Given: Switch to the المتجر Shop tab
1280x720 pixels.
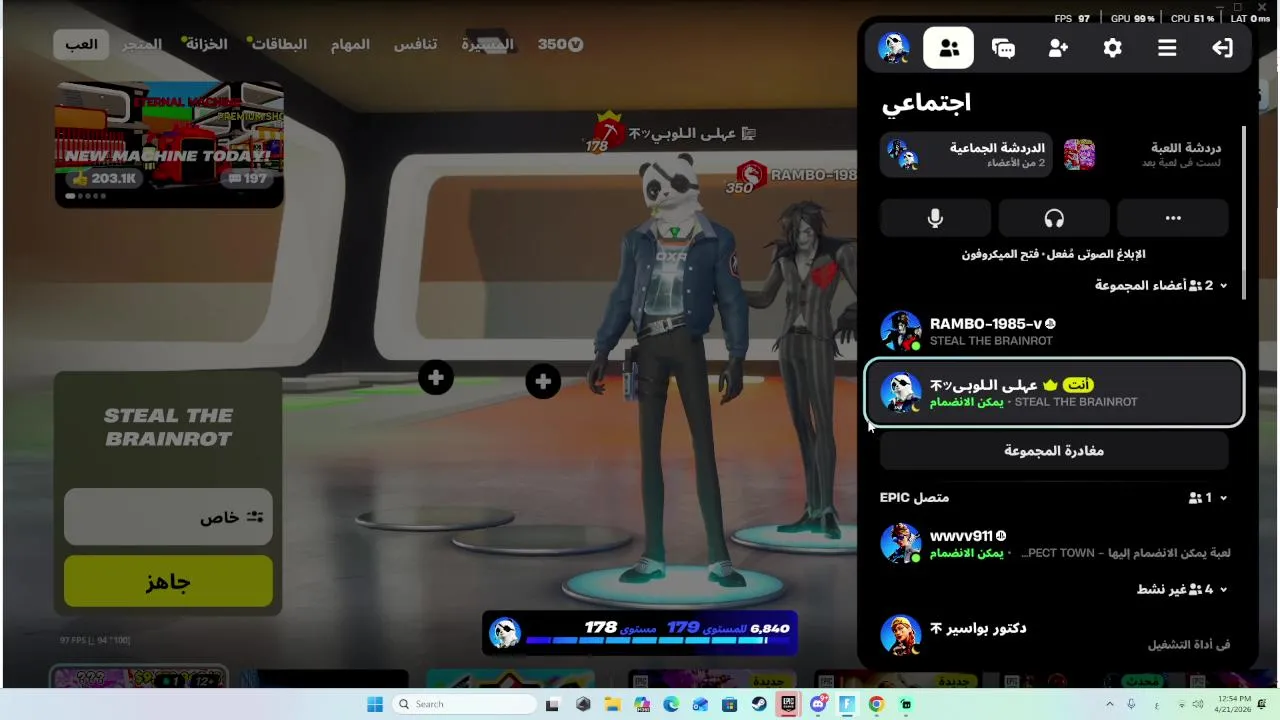Looking at the screenshot, I should (143, 44).
